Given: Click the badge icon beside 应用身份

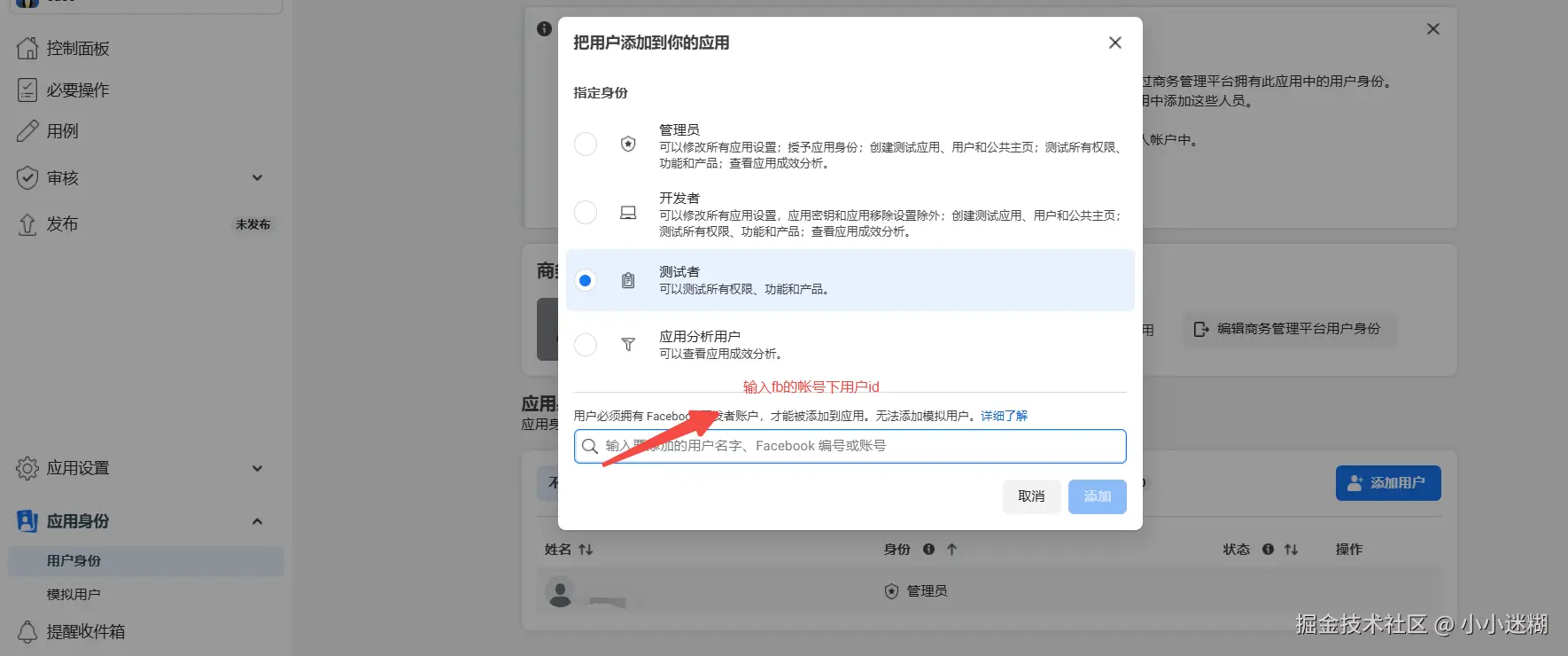Looking at the screenshot, I should tap(27, 521).
